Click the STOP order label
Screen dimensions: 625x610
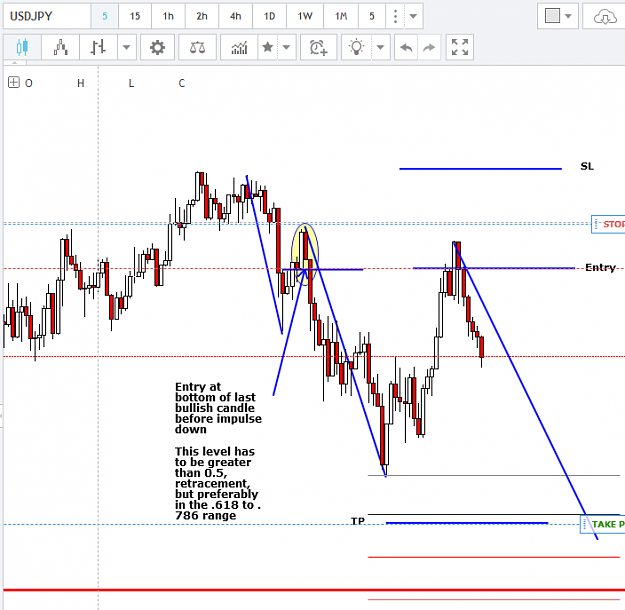click(x=608, y=224)
